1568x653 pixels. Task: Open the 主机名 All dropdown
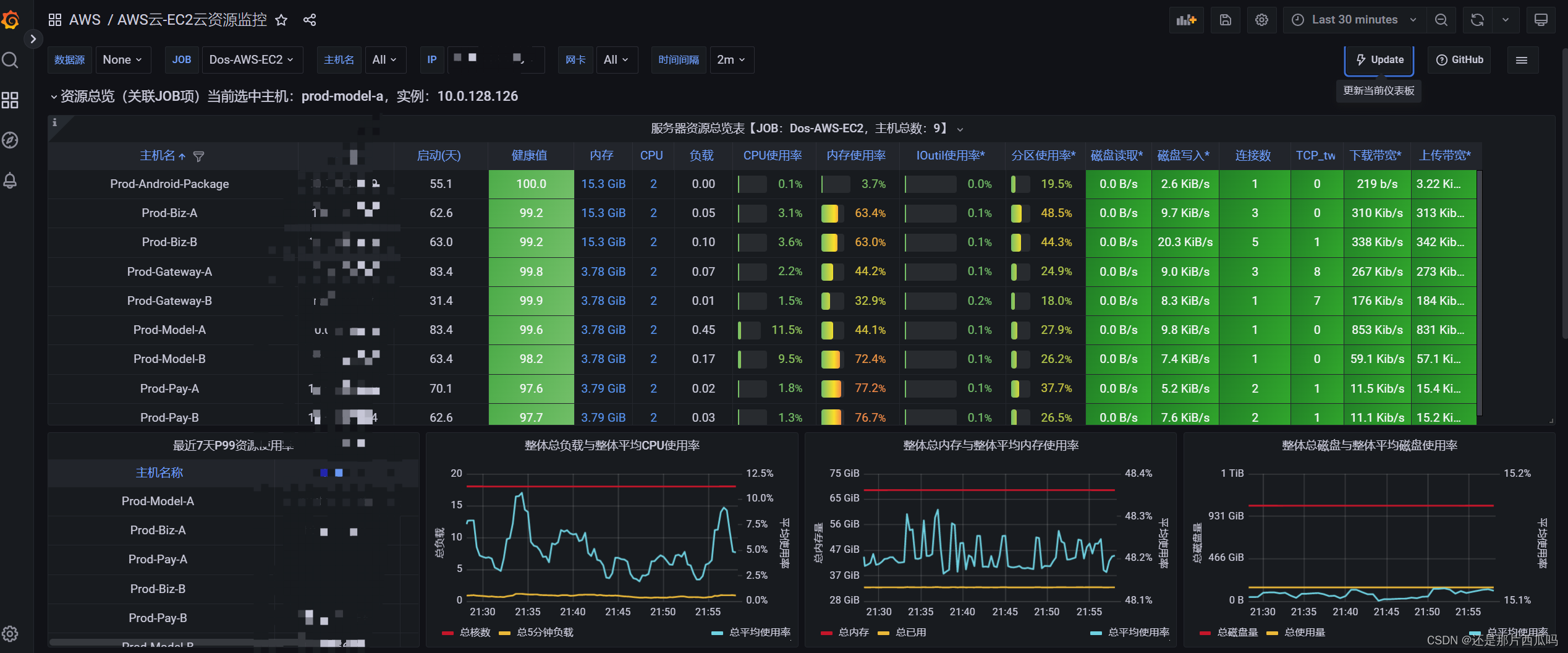point(384,60)
